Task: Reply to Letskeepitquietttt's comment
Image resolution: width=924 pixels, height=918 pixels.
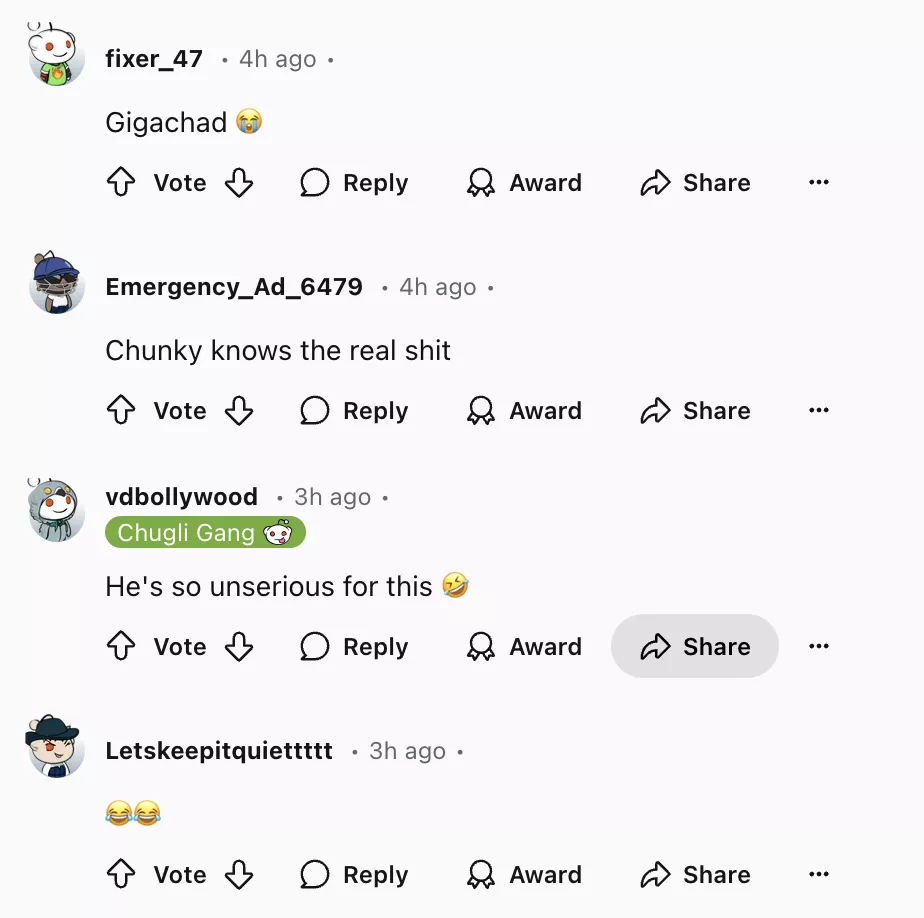Action: click(x=354, y=874)
